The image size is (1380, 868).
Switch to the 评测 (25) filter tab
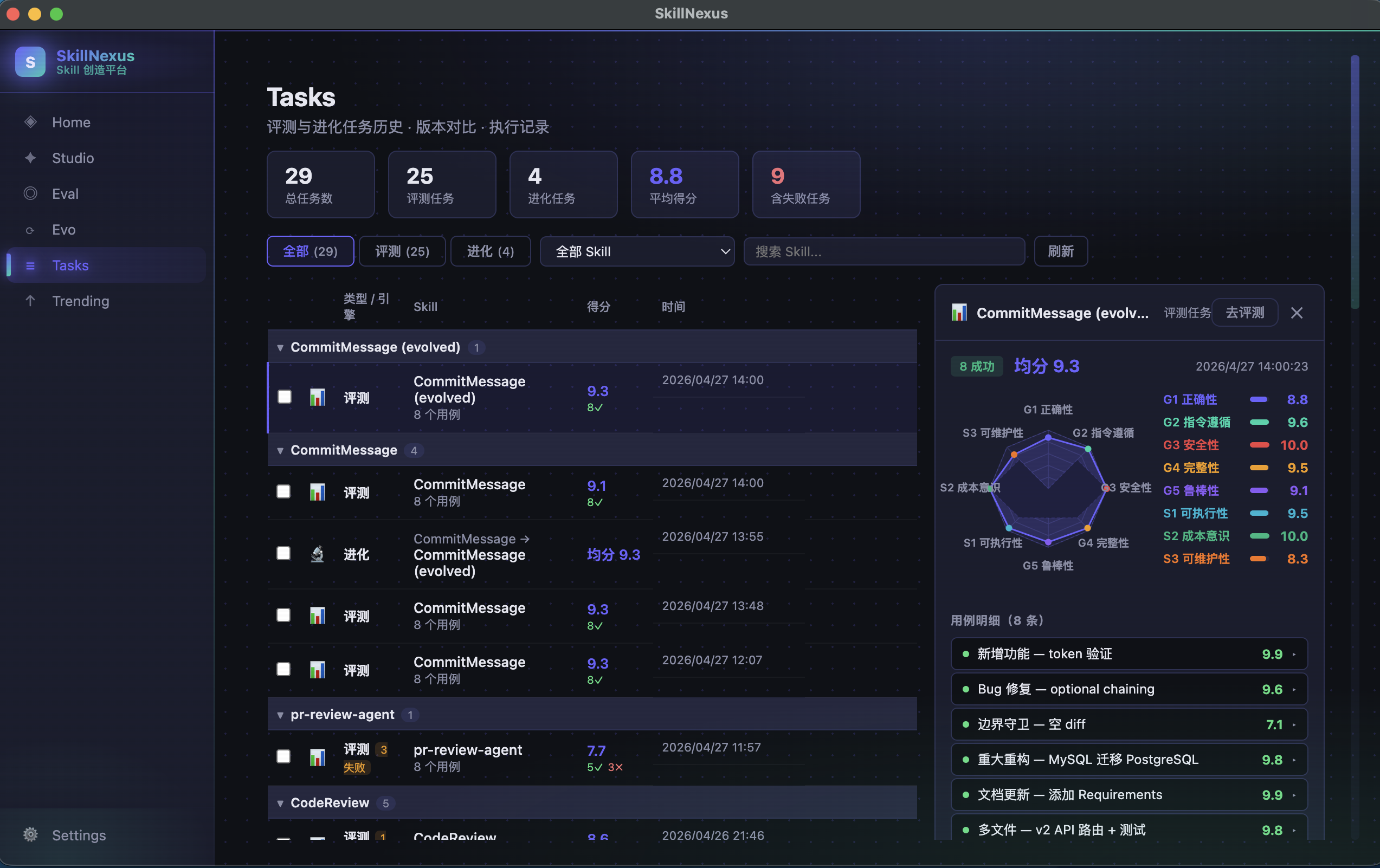pos(402,251)
